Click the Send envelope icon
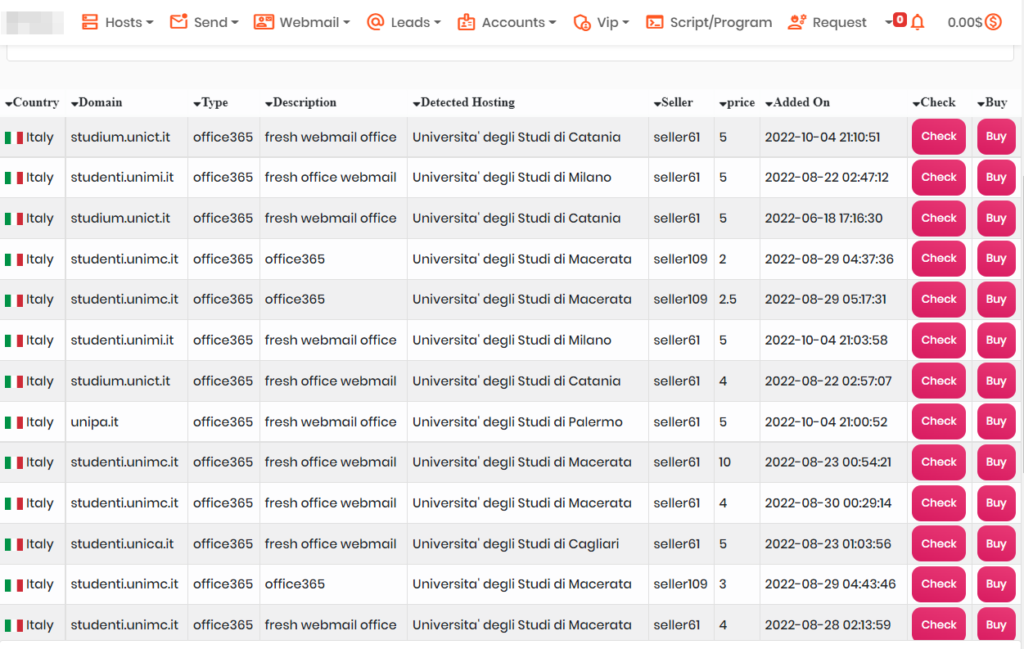Image resolution: width=1024 pixels, height=649 pixels. (x=179, y=22)
